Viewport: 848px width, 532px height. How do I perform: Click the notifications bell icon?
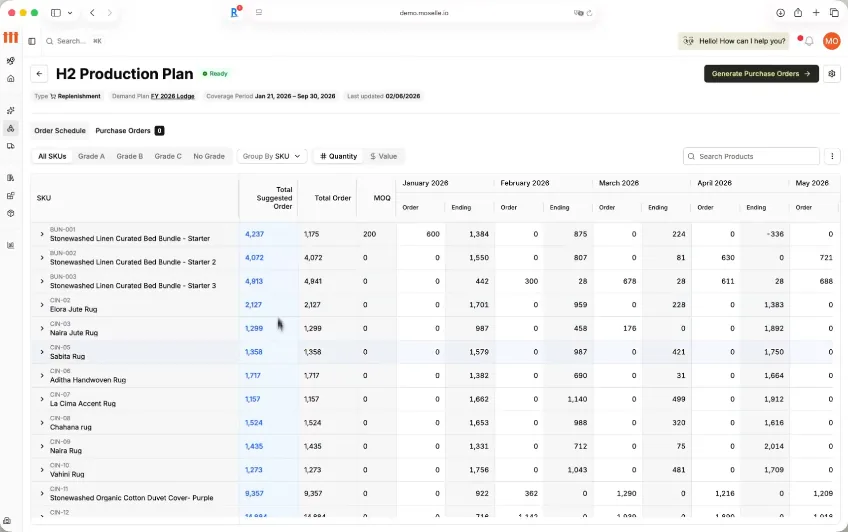click(x=809, y=41)
